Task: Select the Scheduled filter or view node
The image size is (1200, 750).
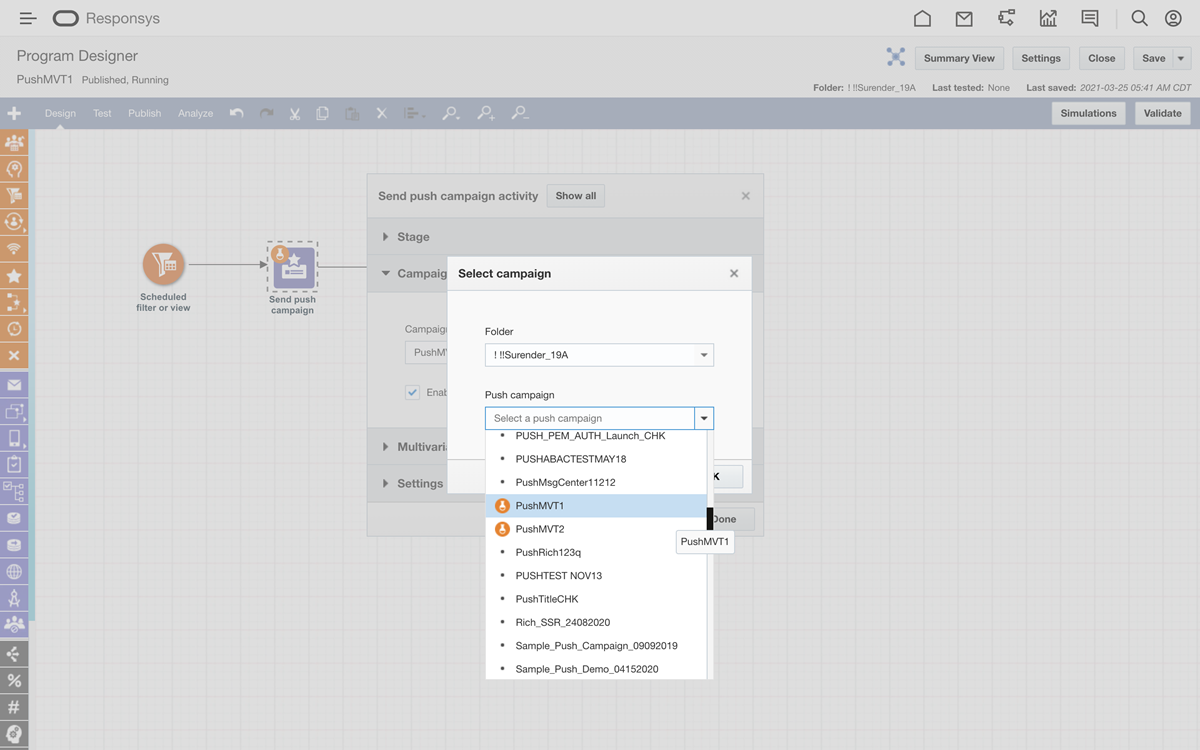Action: pos(163,265)
